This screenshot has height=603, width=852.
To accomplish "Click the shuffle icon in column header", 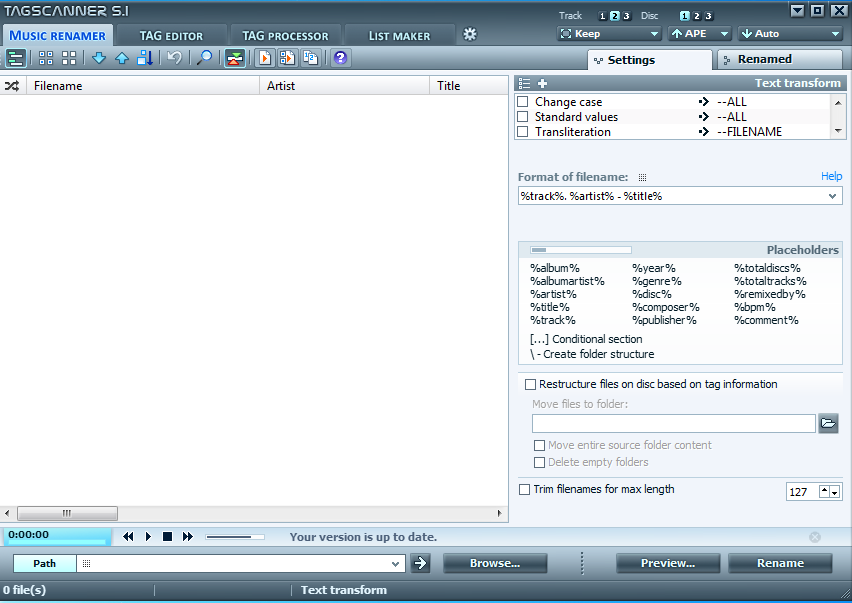I will tap(12, 86).
